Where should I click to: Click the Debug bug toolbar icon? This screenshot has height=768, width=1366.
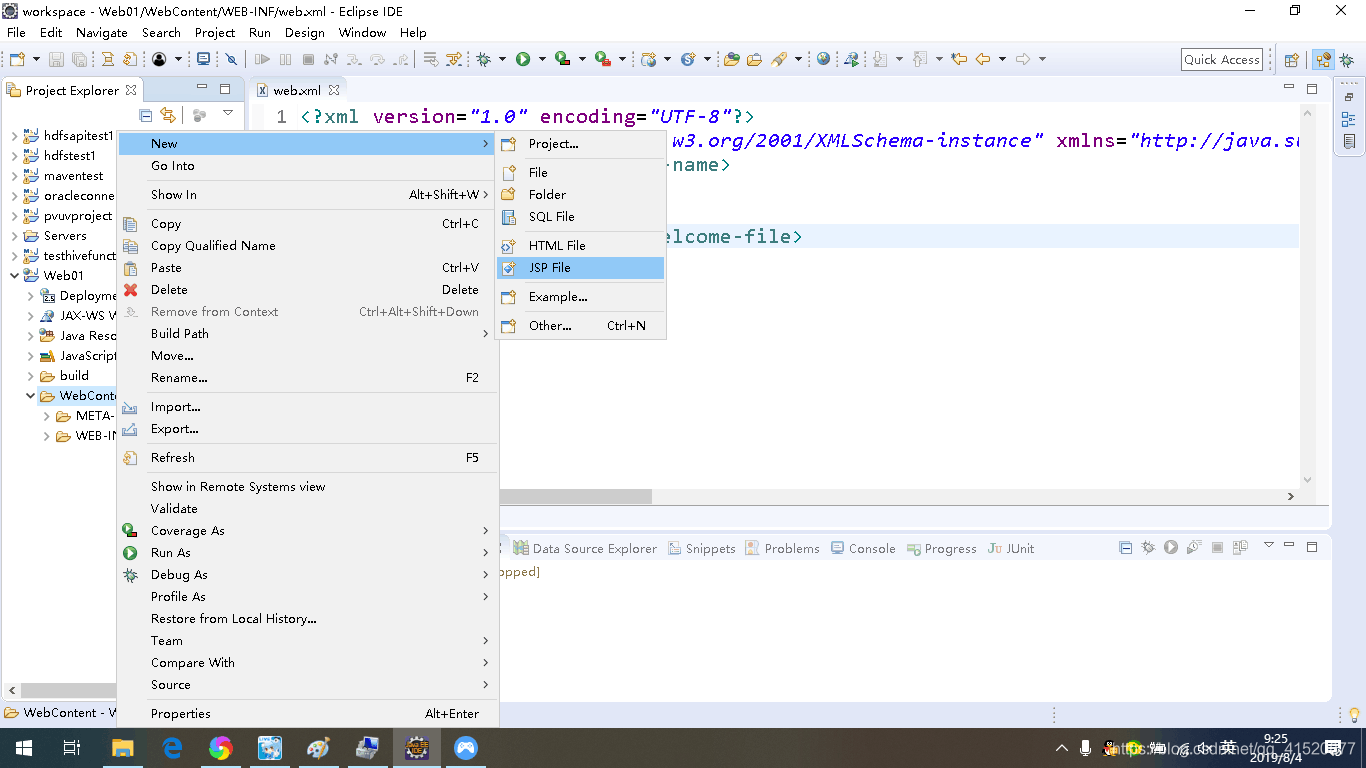[x=484, y=59]
